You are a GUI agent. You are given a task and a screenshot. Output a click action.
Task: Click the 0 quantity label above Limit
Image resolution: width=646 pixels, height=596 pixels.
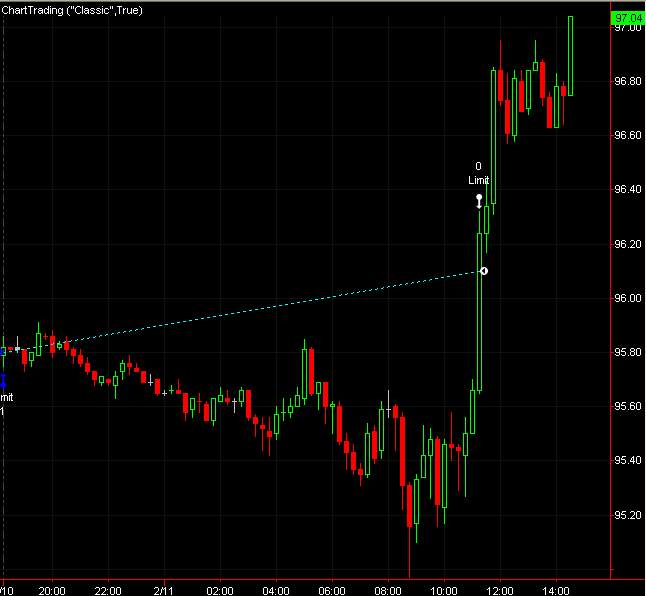(478, 166)
